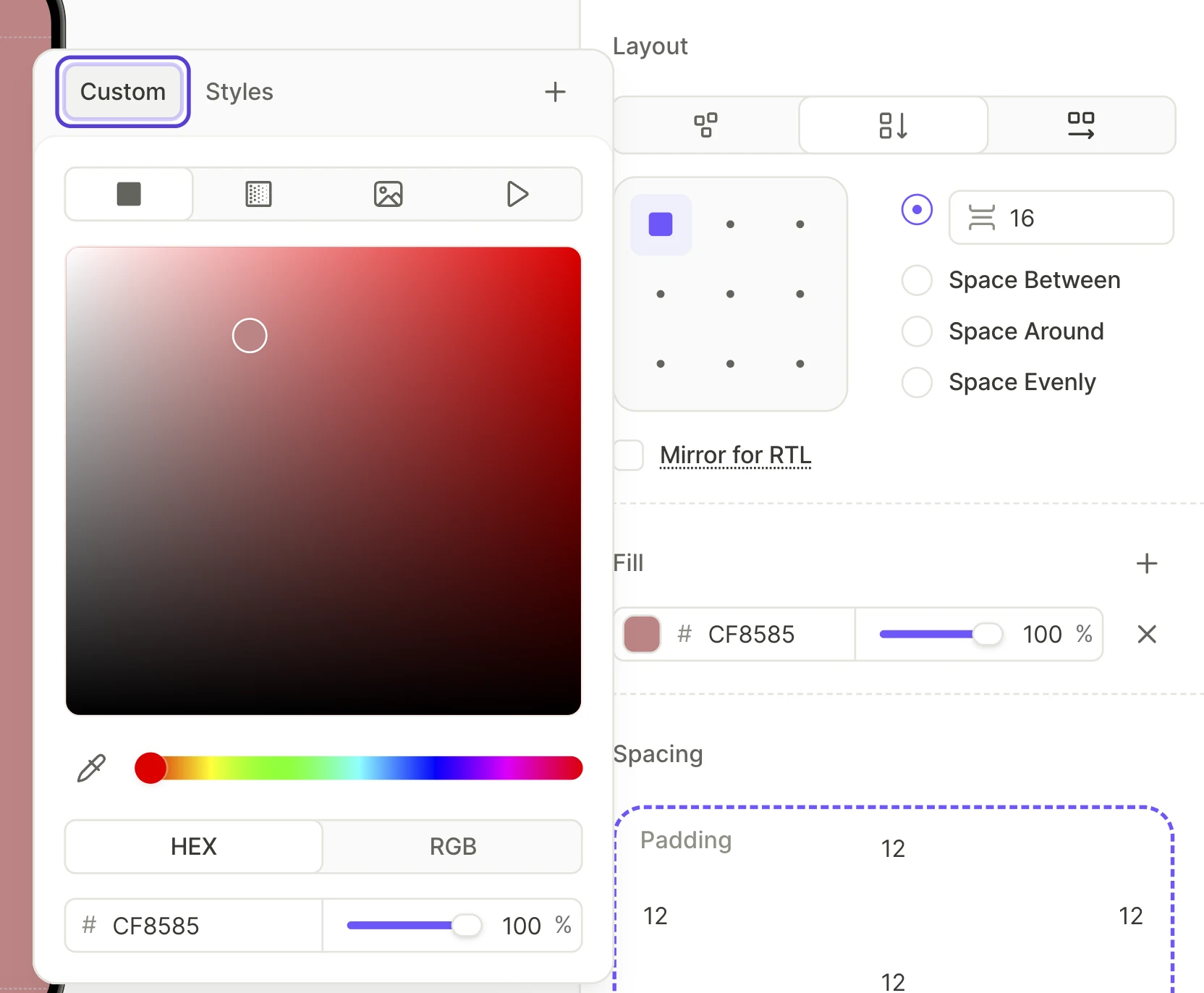Select Space Around radio option
The height and width of the screenshot is (993, 1204).
(917, 331)
